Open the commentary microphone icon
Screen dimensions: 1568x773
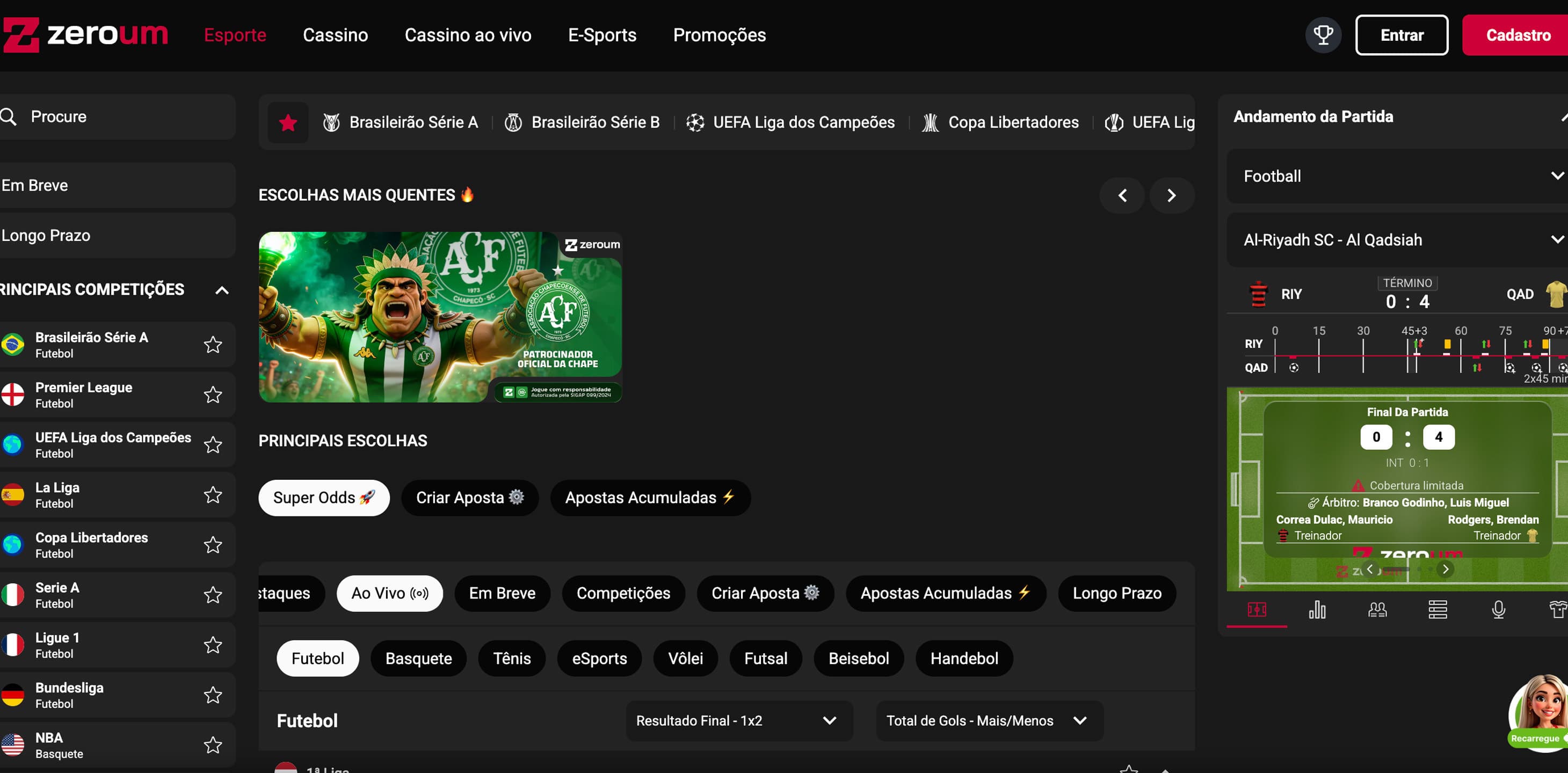[x=1499, y=609]
